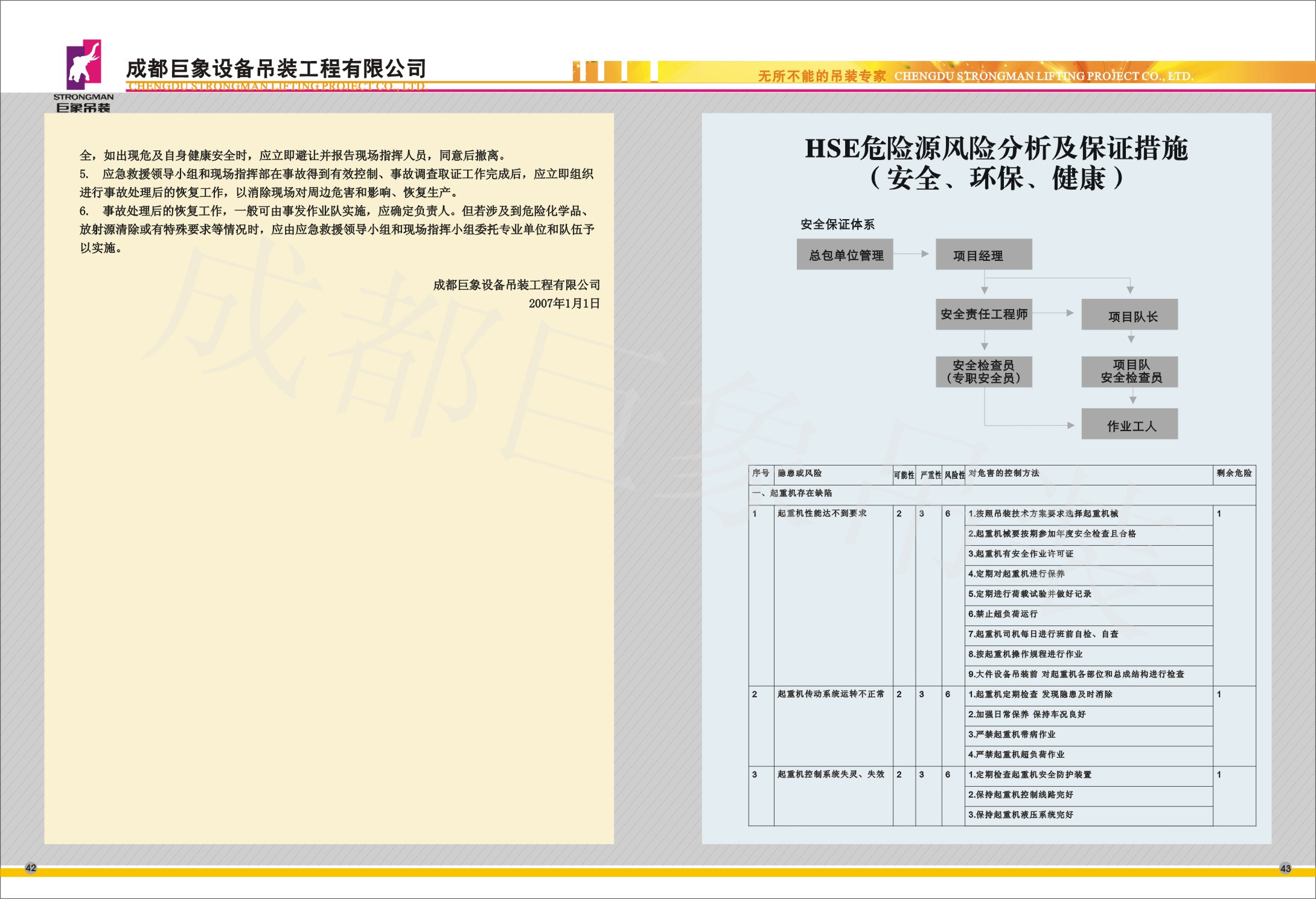The width and height of the screenshot is (1316, 899).
Task: Click the 安全检查员(专职安全员) box
Action: click(x=983, y=371)
